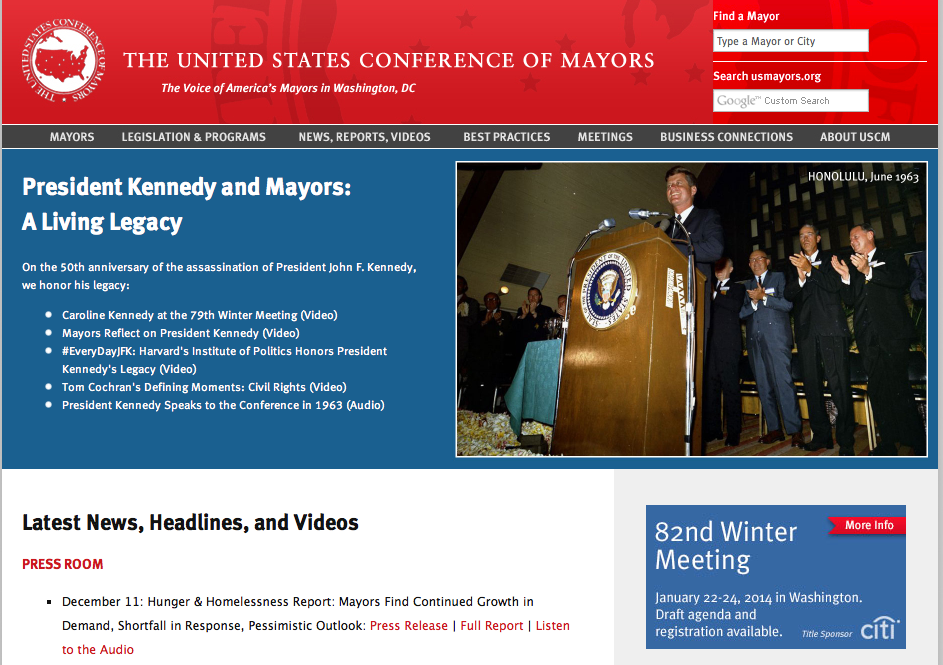This screenshot has height=665, width=943.
Task: Open the Meetings menu
Action: [x=605, y=137]
